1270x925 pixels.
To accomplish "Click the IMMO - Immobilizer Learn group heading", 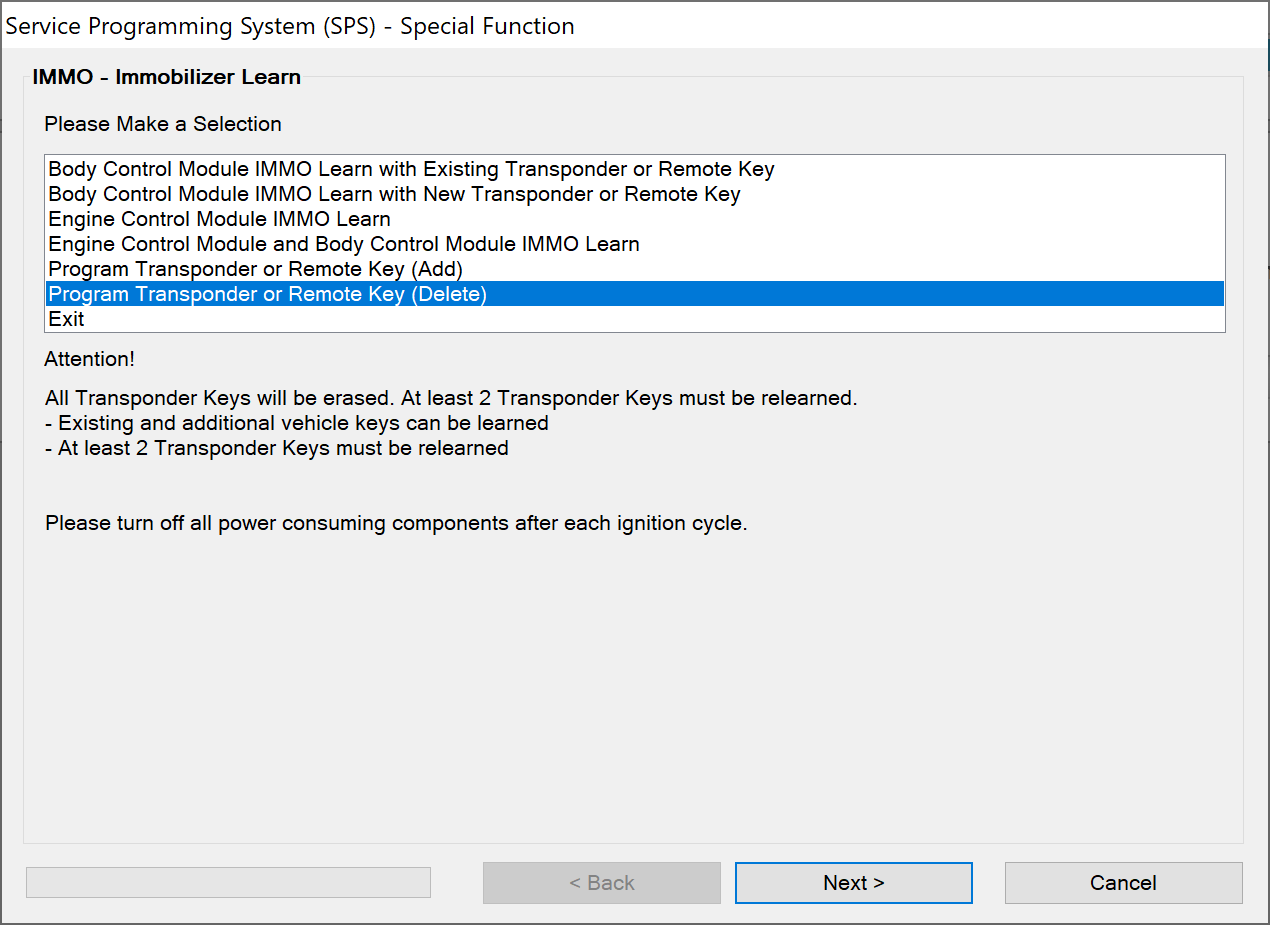I will click(x=166, y=77).
